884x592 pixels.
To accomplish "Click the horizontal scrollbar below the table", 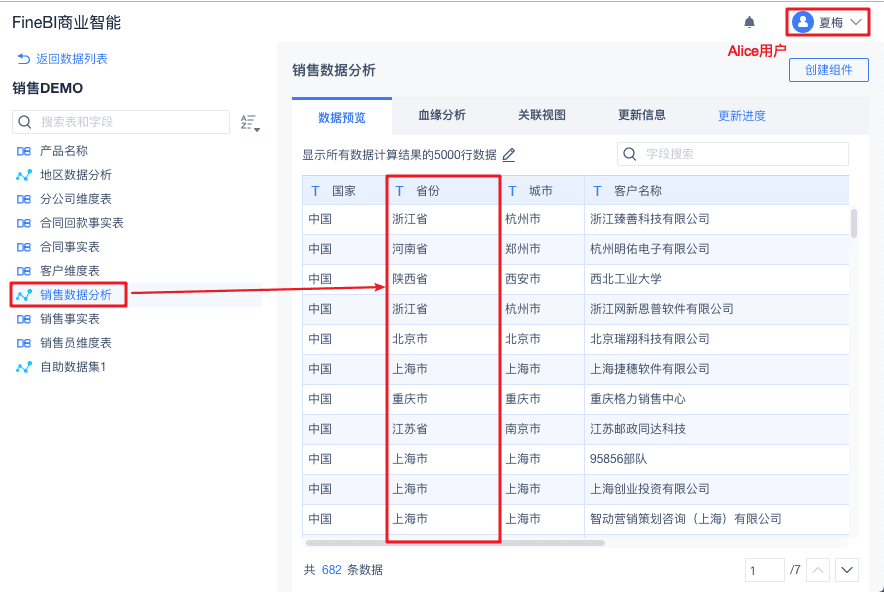I will point(455,543).
